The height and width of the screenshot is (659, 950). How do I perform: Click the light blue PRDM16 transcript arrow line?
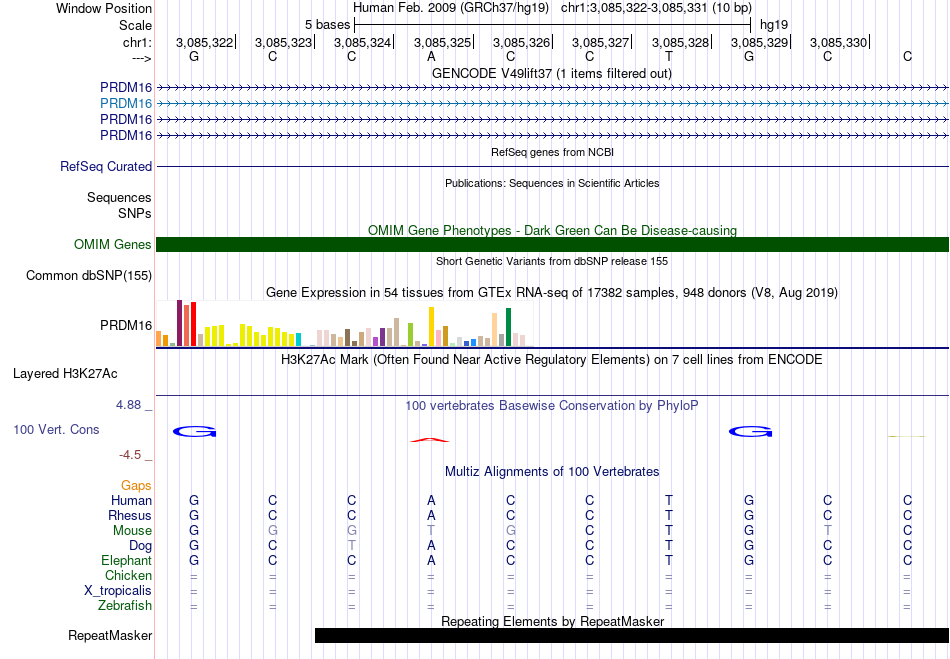553,104
